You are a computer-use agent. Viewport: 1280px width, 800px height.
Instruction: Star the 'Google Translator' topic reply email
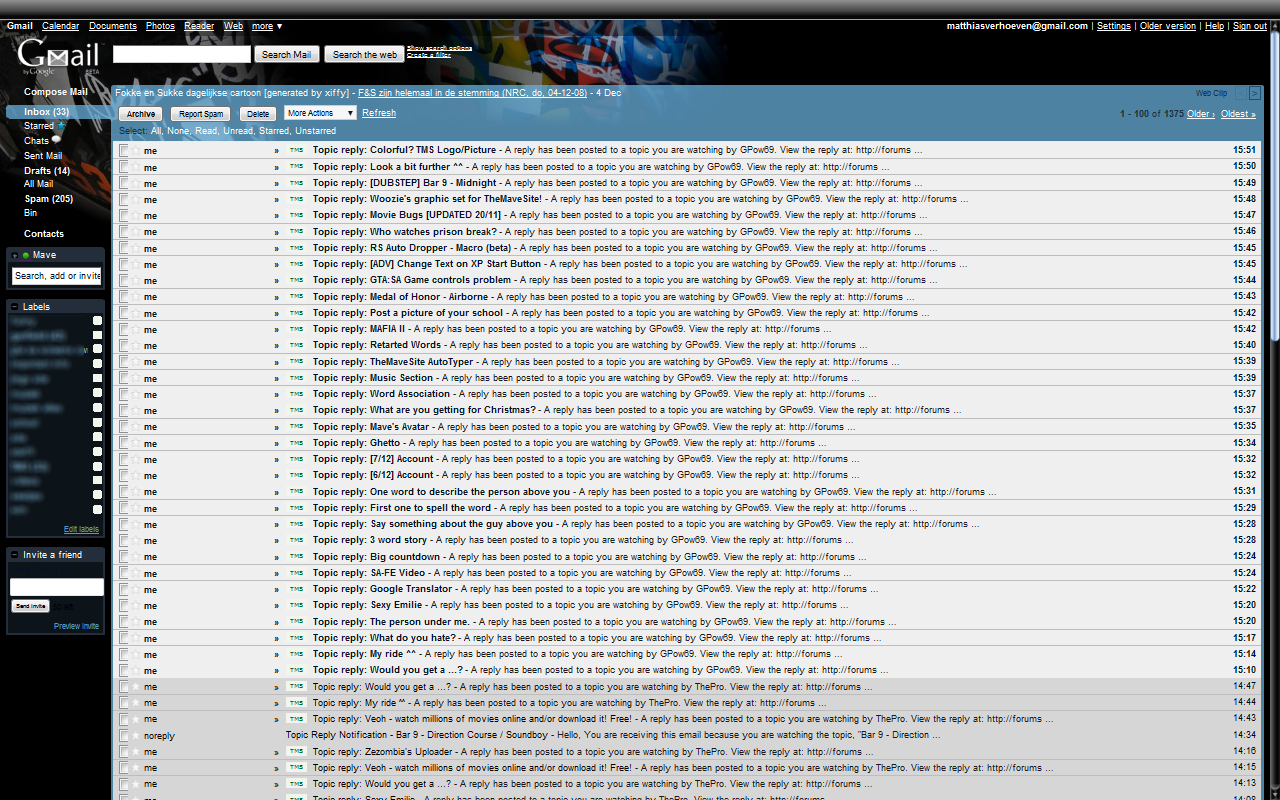135,589
